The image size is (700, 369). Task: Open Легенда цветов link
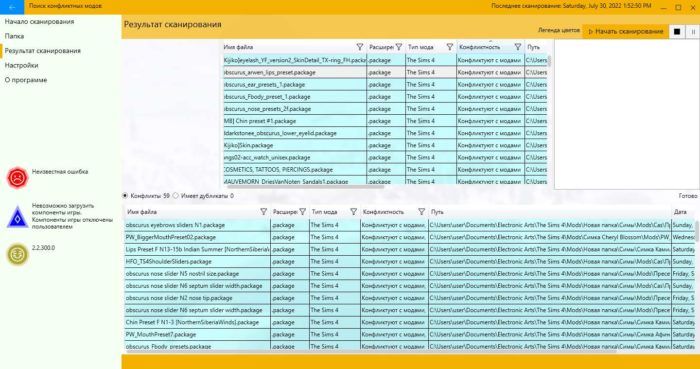[x=558, y=30]
